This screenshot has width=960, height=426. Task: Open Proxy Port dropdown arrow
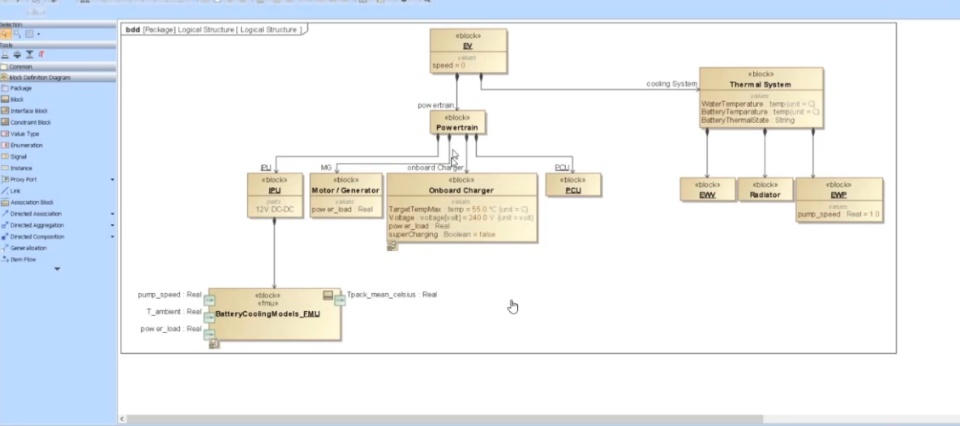[112, 180]
